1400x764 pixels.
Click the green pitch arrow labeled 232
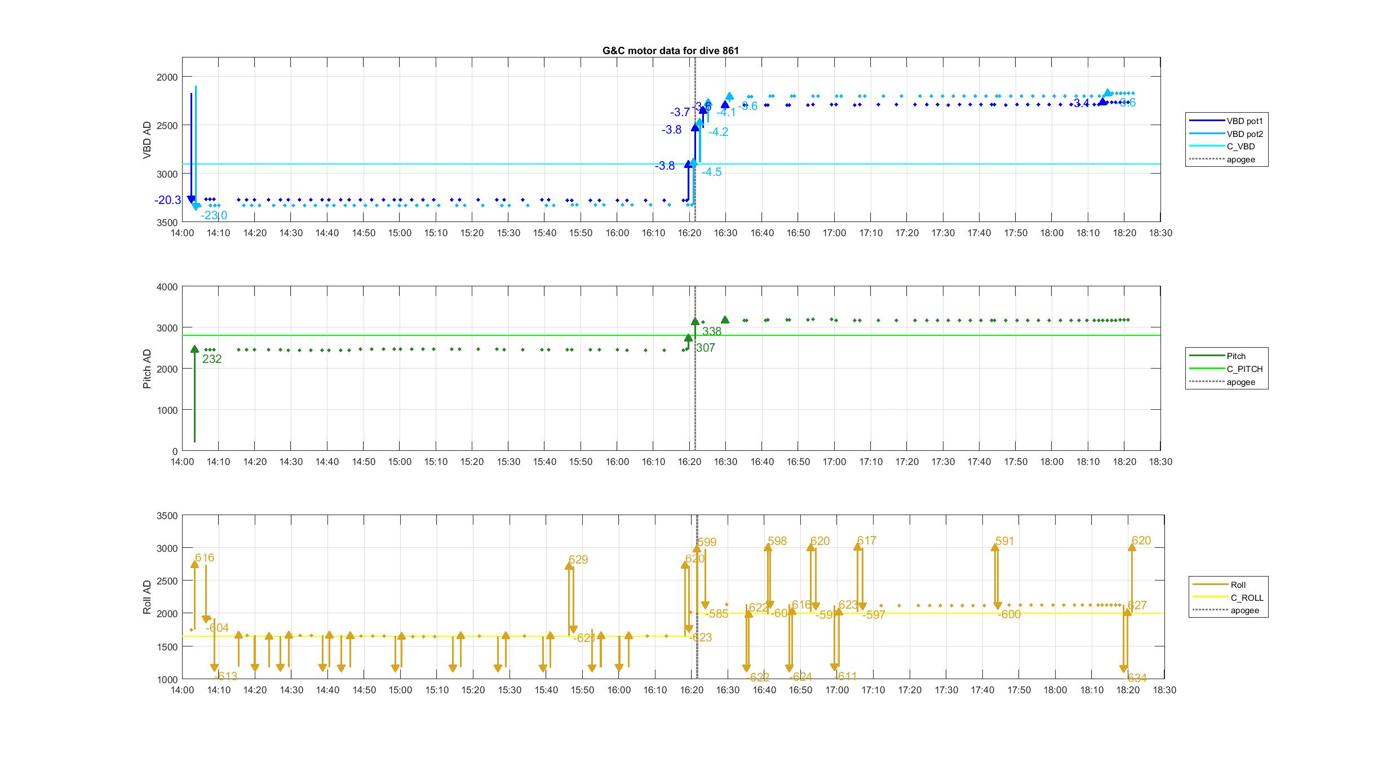click(194, 395)
